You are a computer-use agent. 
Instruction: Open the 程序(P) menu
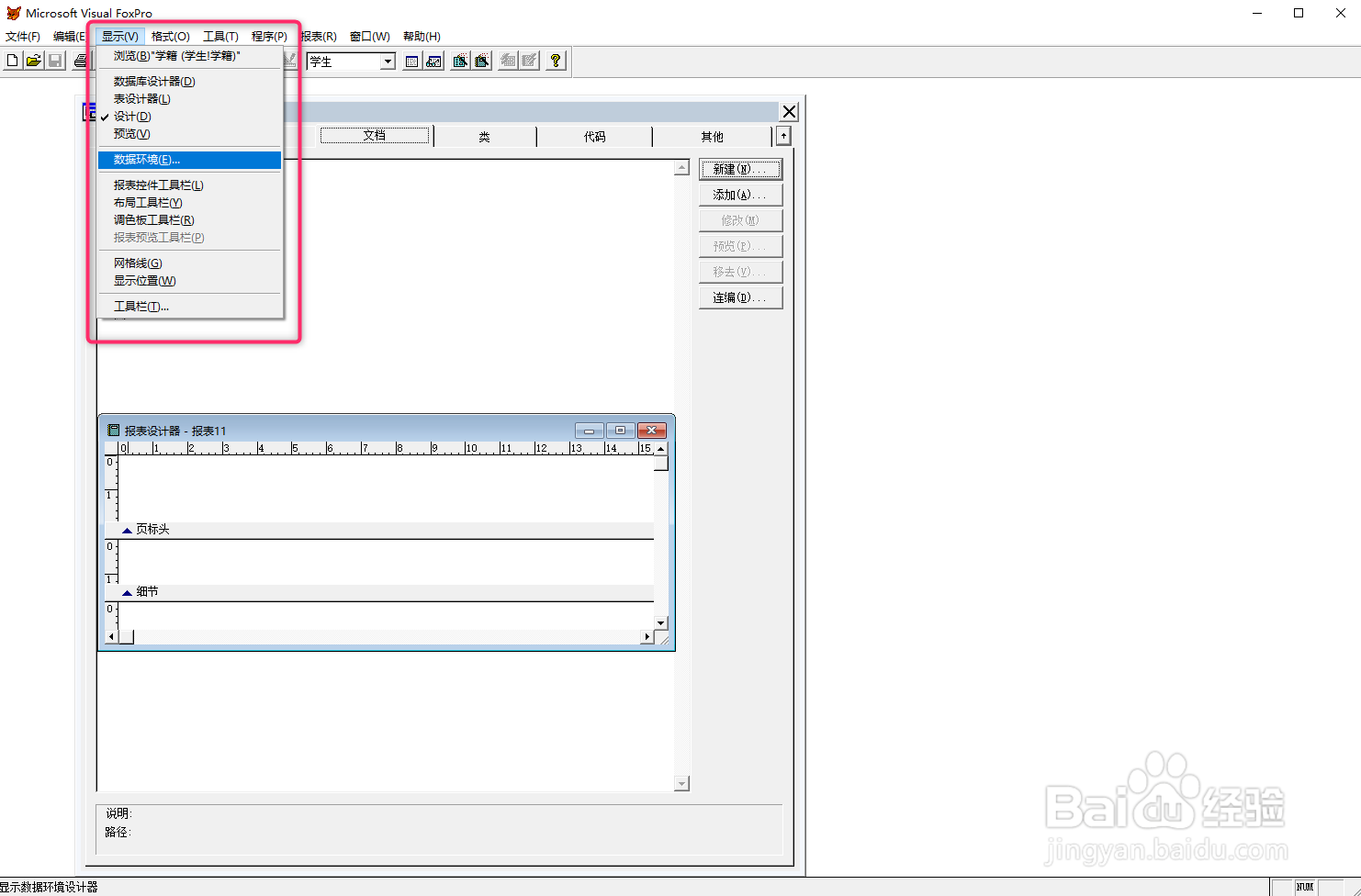click(269, 37)
